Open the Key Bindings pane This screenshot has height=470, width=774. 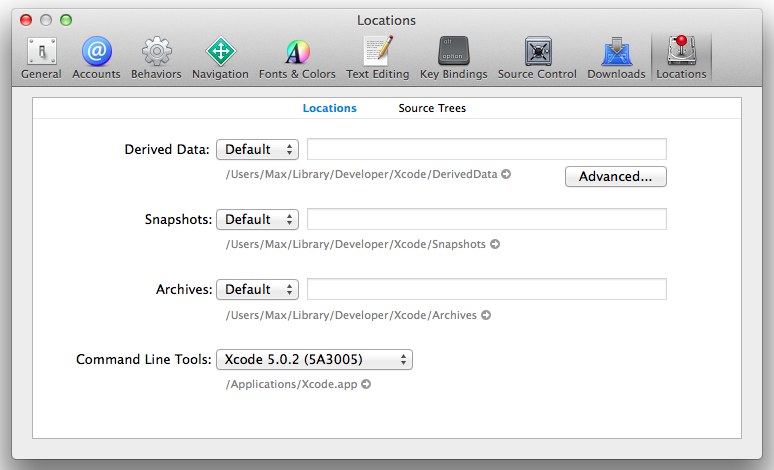[x=454, y=57]
